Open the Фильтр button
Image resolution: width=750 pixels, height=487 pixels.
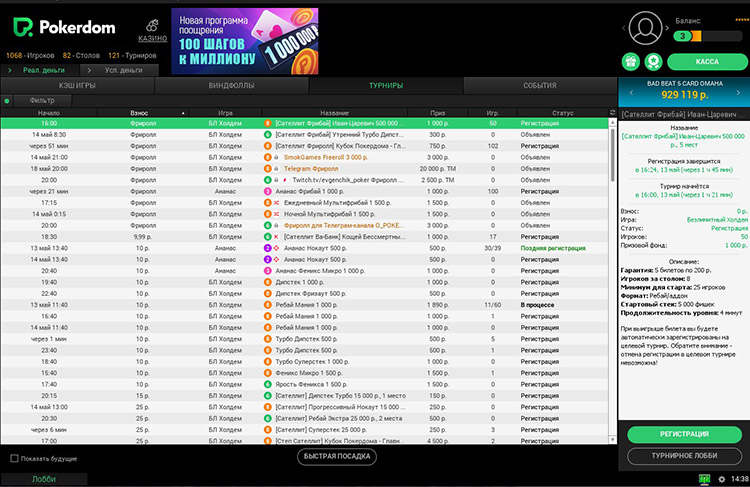pos(42,100)
